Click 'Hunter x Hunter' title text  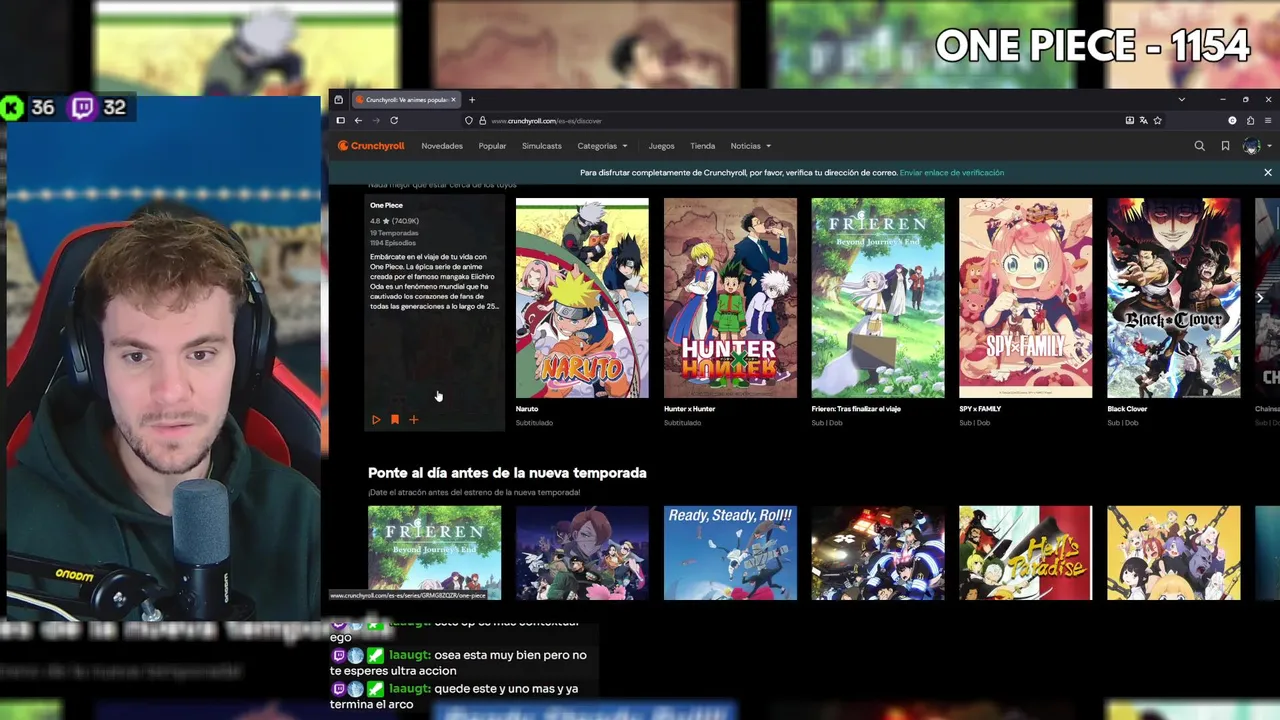[690, 409]
